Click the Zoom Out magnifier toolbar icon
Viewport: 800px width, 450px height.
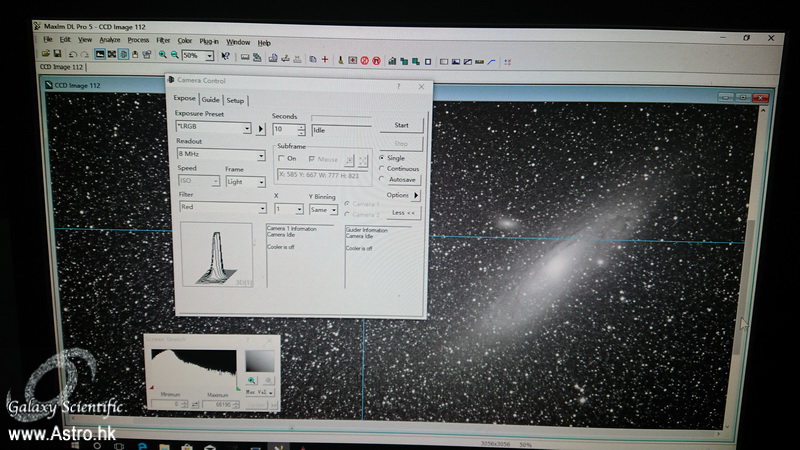pyautogui.click(x=174, y=56)
